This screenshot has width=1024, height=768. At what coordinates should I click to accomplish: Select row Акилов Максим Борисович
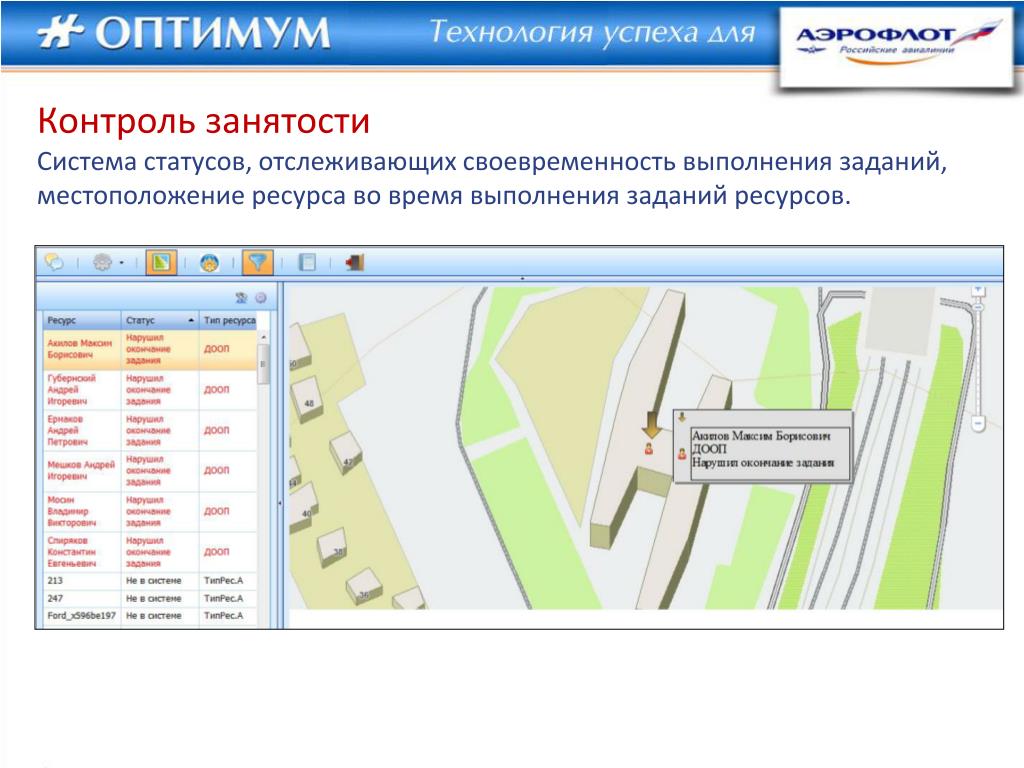80,350
